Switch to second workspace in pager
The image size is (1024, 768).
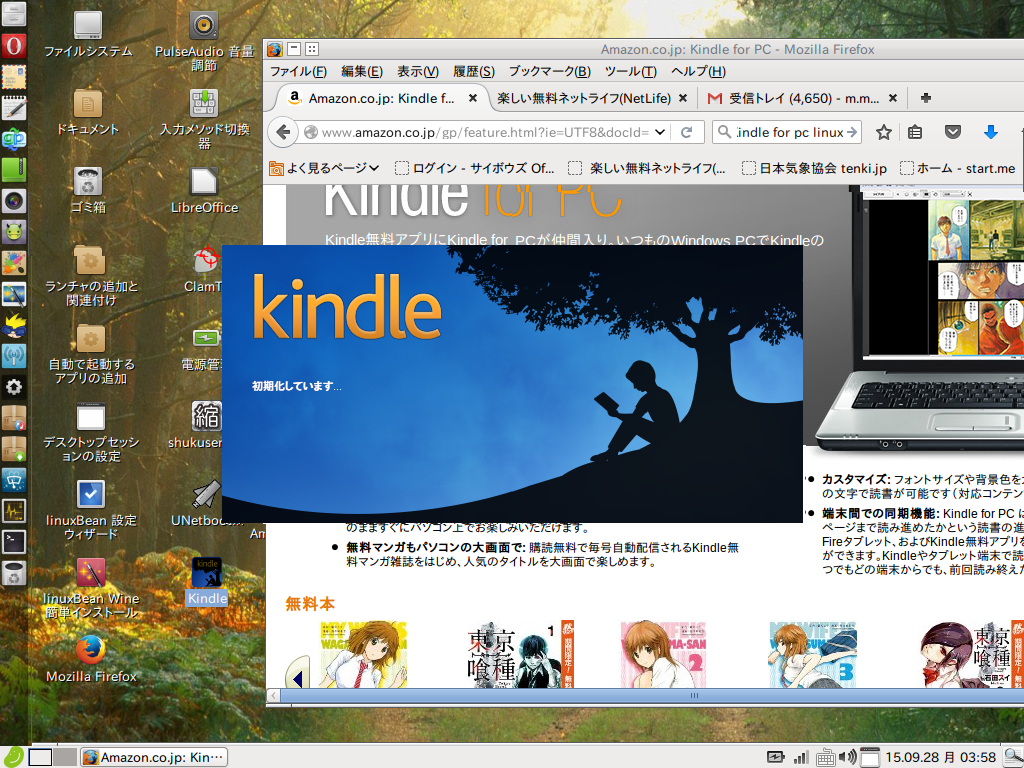click(x=65, y=757)
